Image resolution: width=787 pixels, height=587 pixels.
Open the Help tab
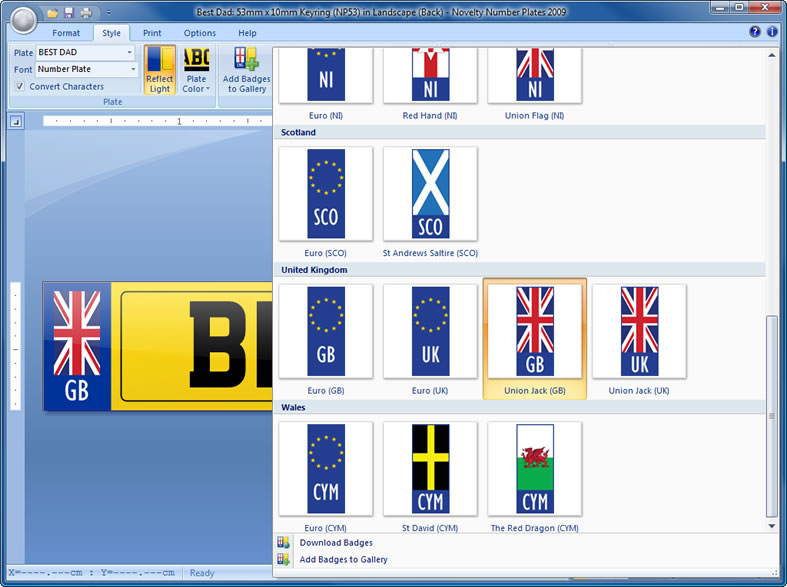[247, 33]
